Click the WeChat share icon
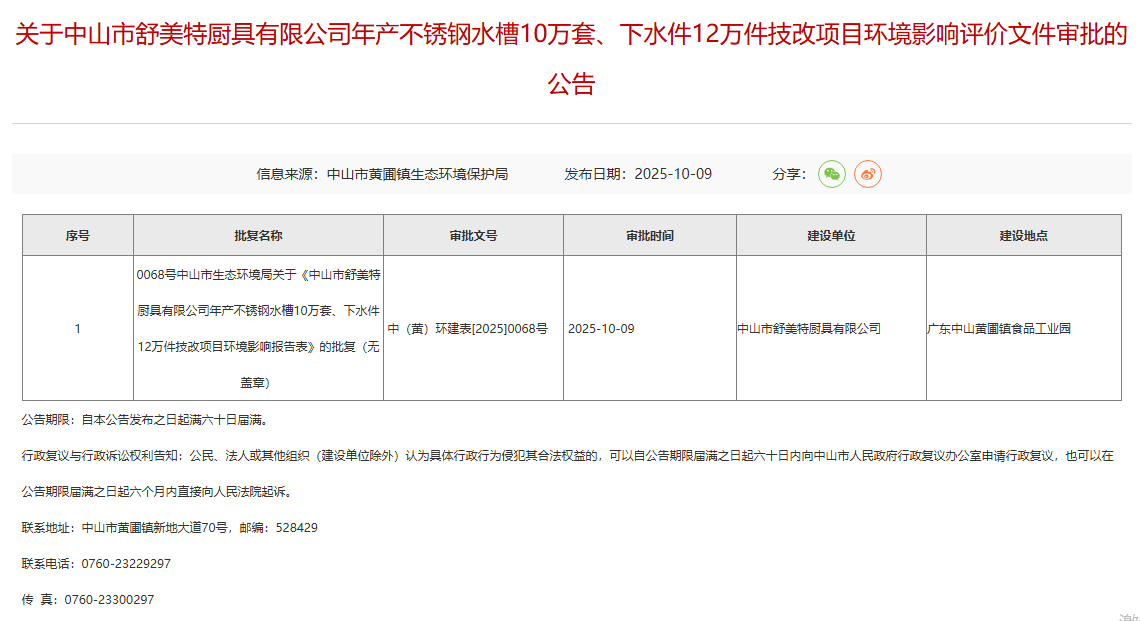Viewport: 1140px width, 621px height. click(831, 174)
